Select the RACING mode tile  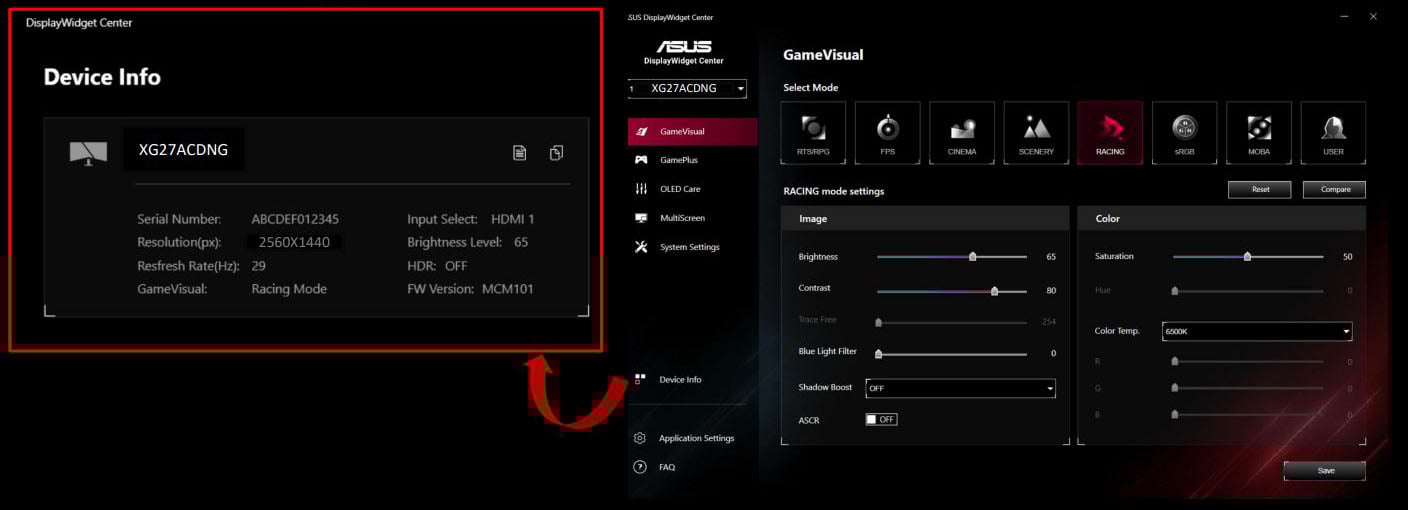[1110, 133]
